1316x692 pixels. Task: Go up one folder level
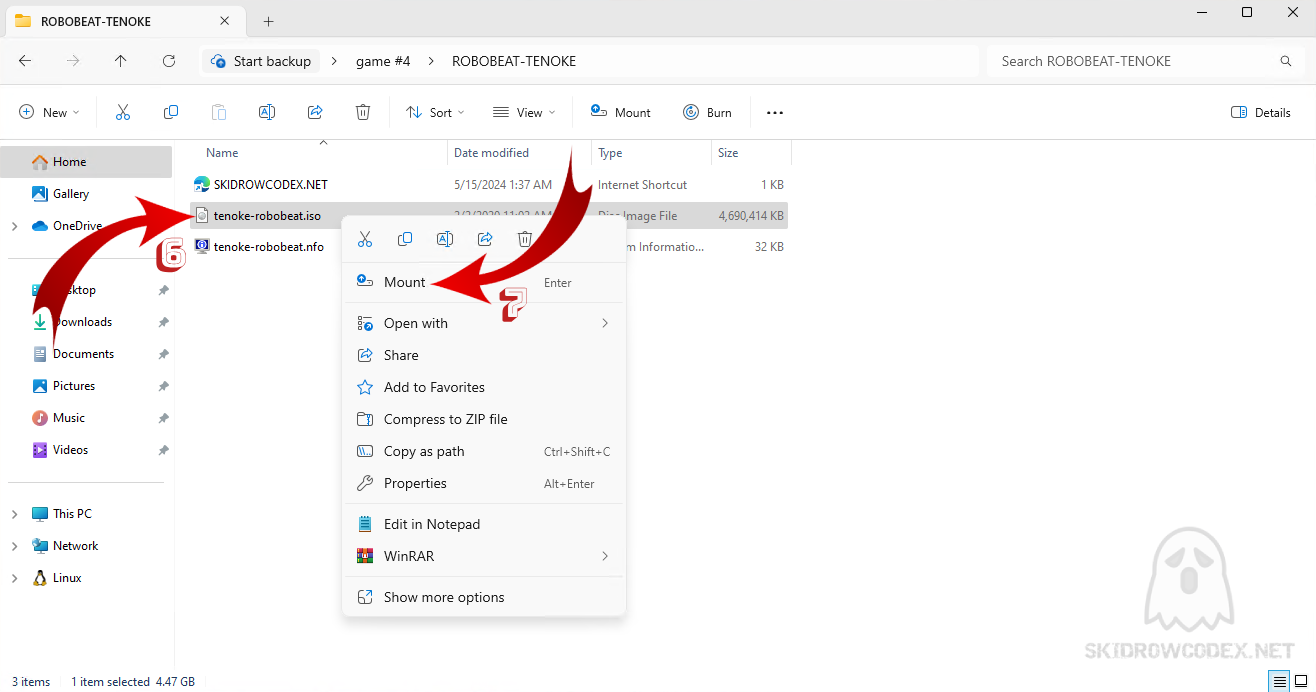tap(121, 61)
